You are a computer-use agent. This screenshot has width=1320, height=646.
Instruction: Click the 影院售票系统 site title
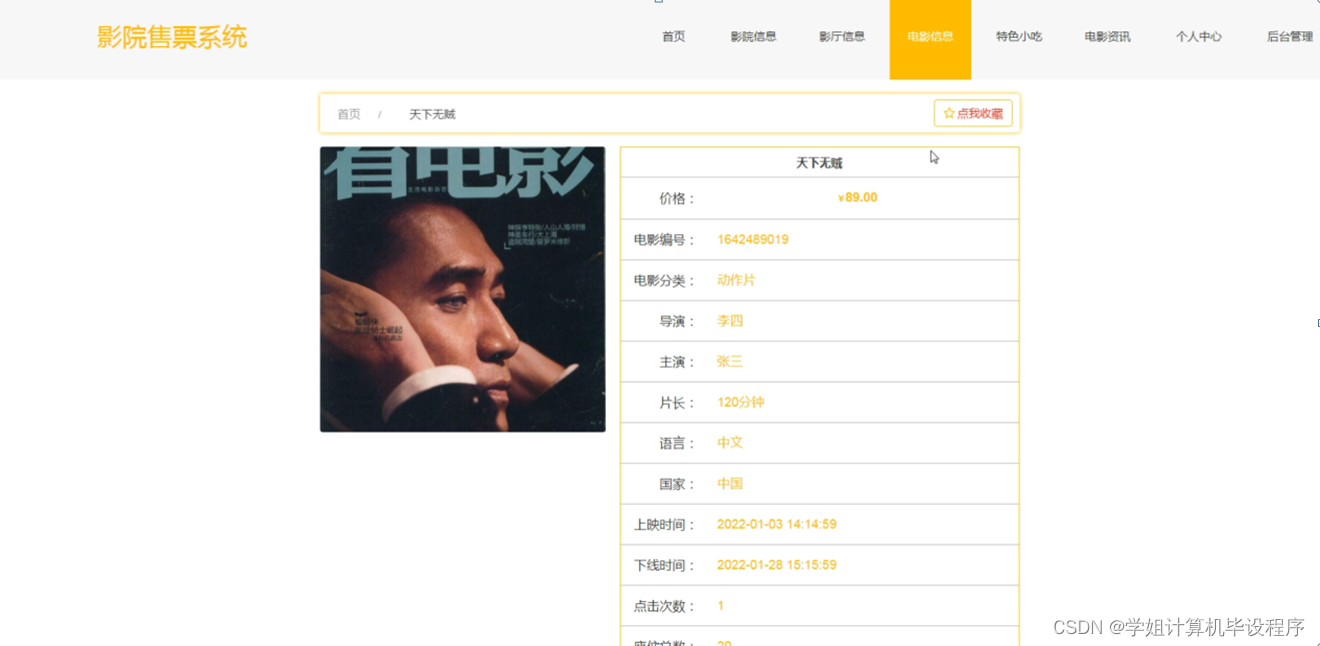click(x=172, y=38)
